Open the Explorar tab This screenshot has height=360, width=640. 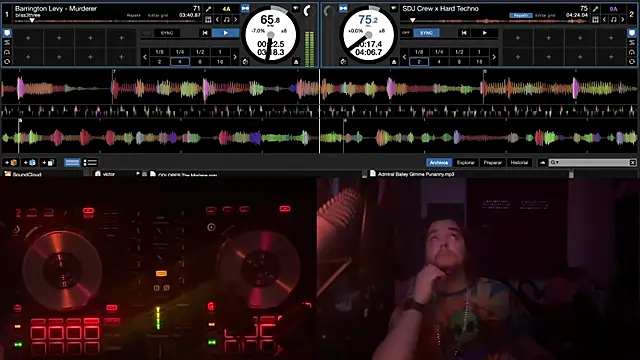(x=466, y=162)
